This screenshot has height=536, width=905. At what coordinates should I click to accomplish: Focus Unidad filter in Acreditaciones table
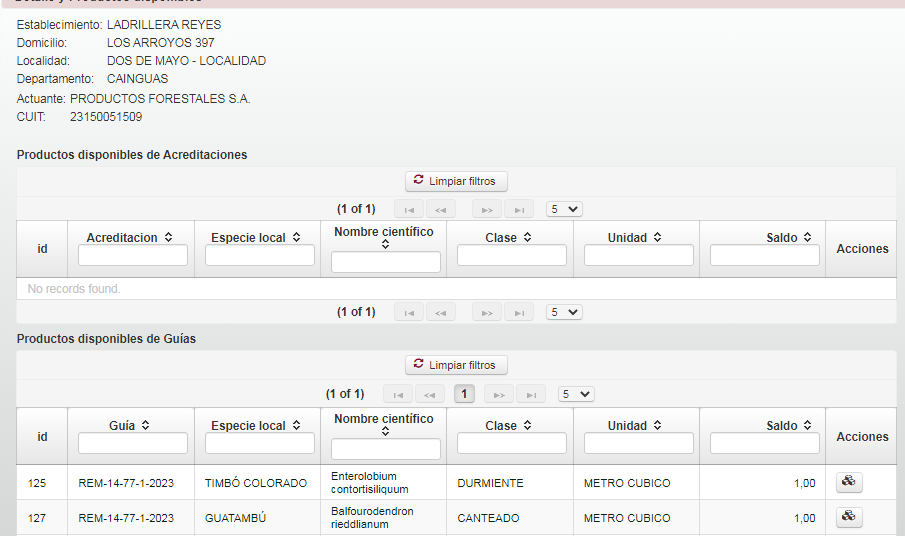(x=639, y=255)
